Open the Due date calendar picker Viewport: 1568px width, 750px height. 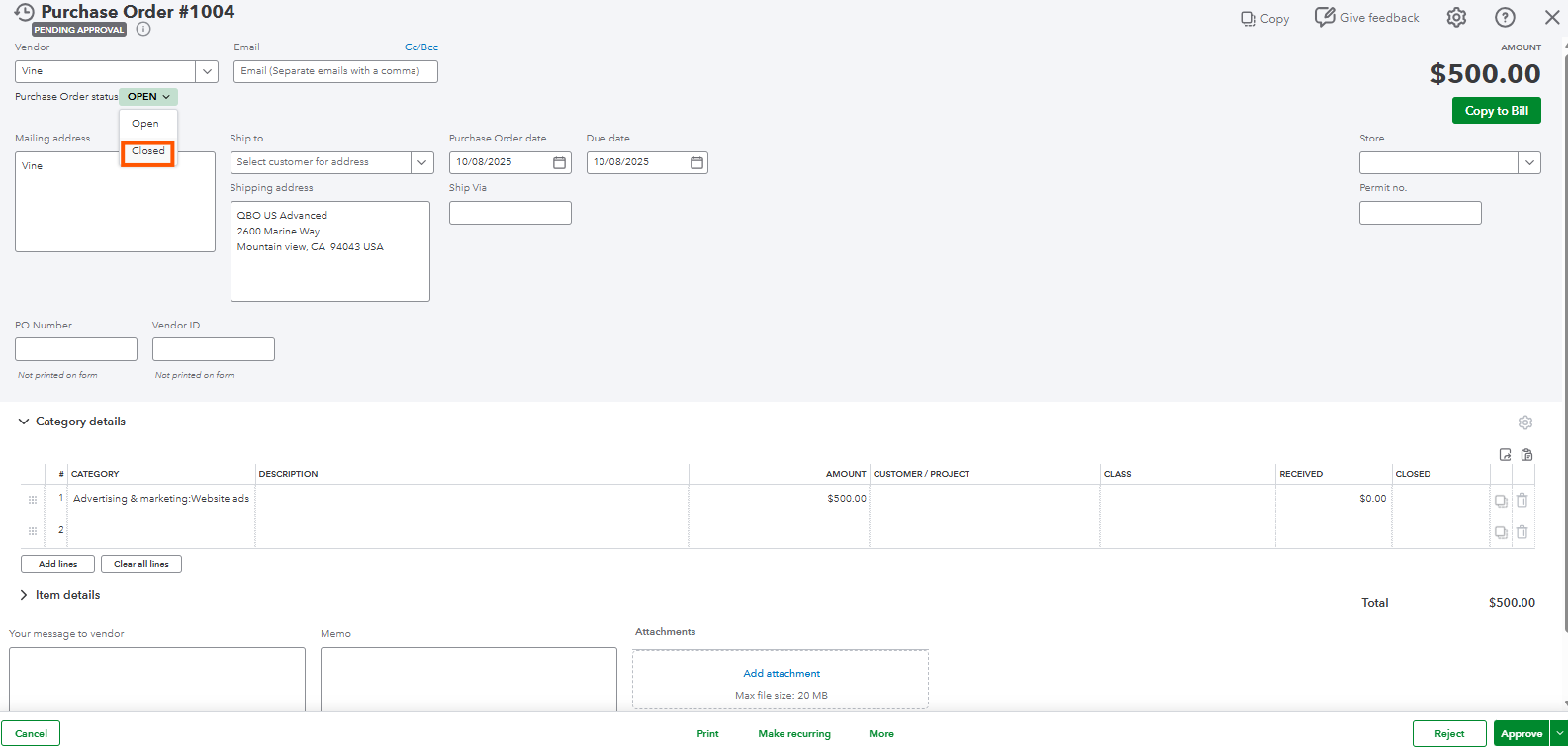(696, 162)
